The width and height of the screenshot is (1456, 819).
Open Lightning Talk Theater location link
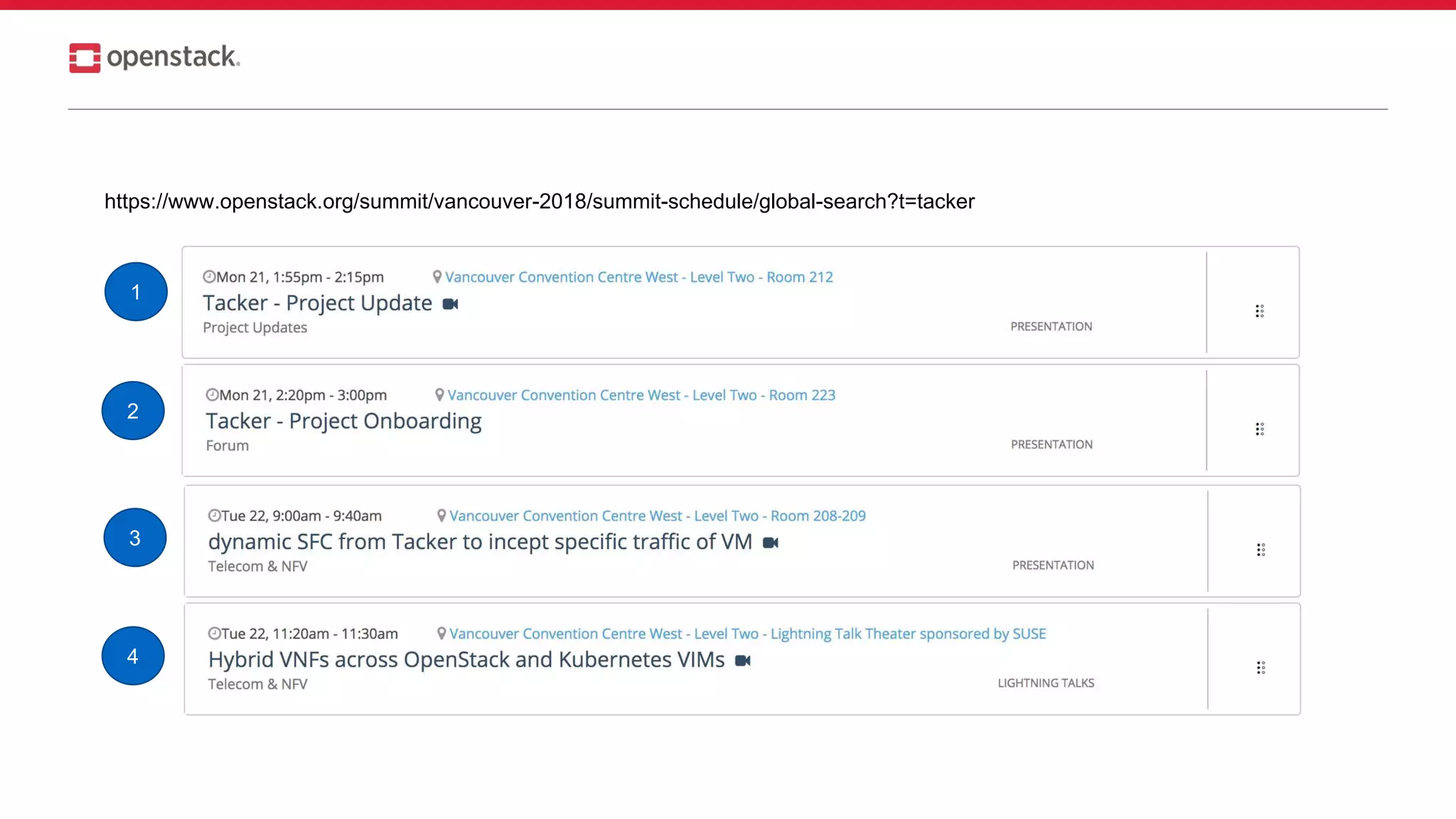[x=747, y=634]
